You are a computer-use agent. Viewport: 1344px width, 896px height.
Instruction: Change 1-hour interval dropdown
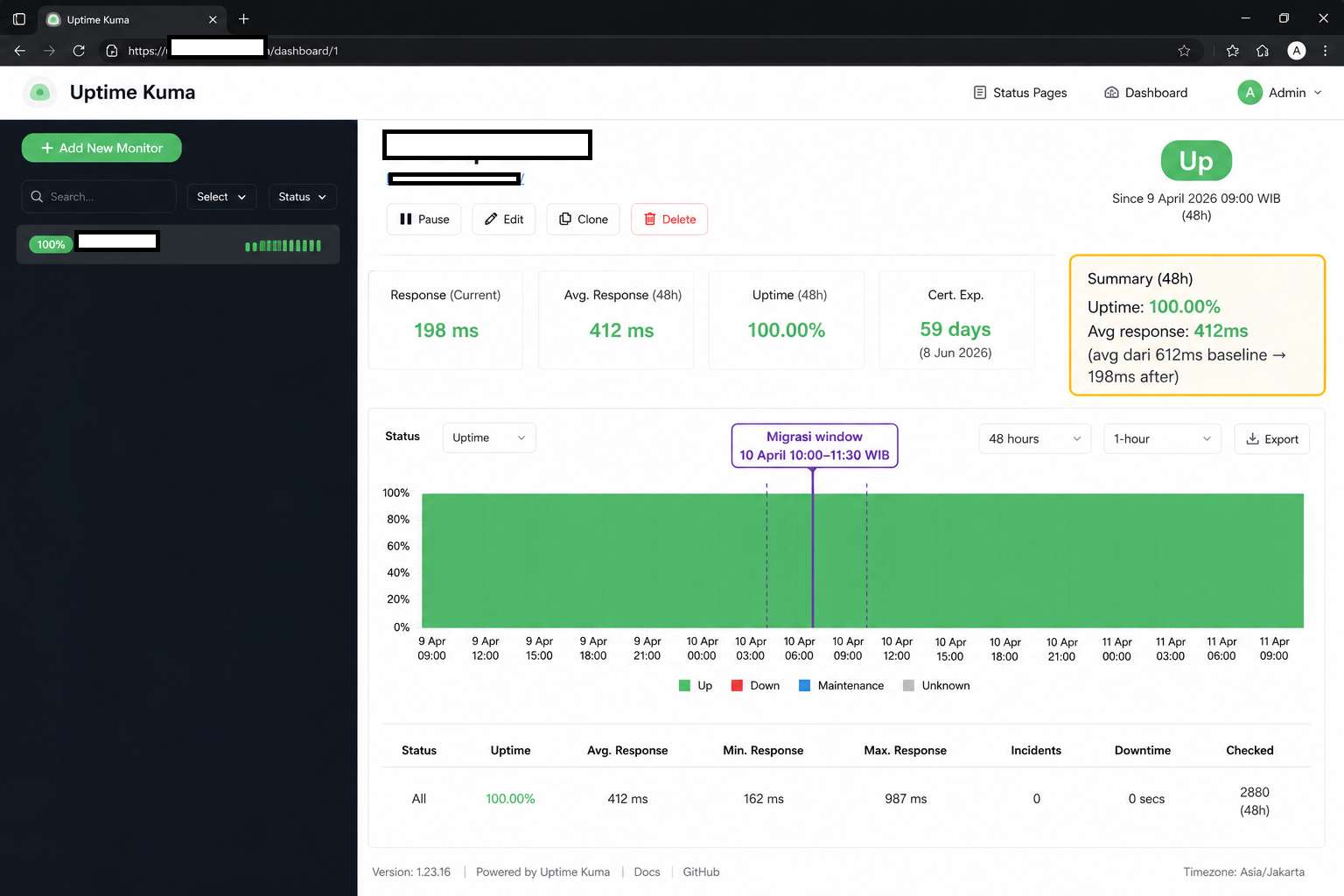click(1161, 438)
